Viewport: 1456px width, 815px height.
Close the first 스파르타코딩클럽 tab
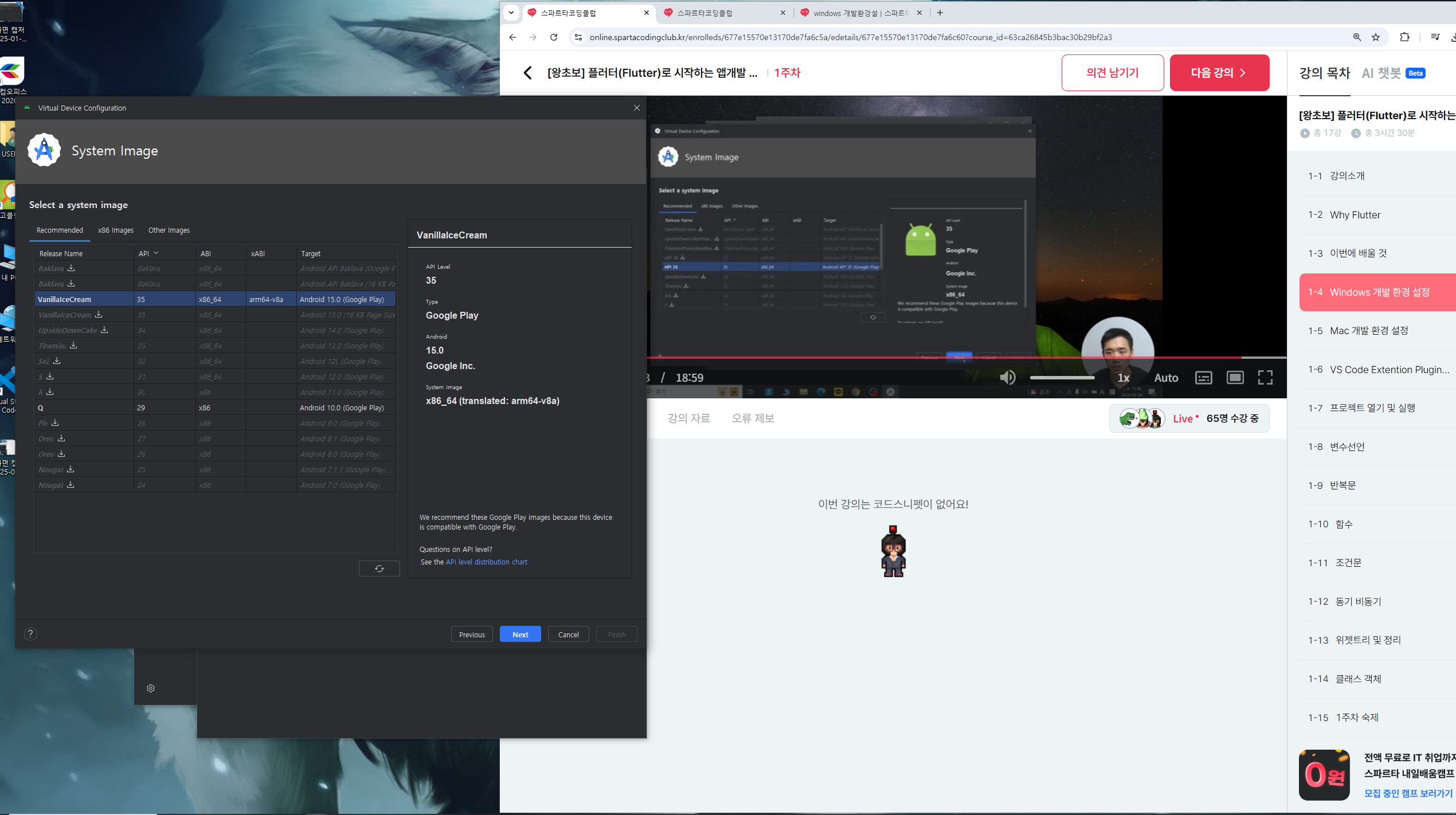click(647, 13)
